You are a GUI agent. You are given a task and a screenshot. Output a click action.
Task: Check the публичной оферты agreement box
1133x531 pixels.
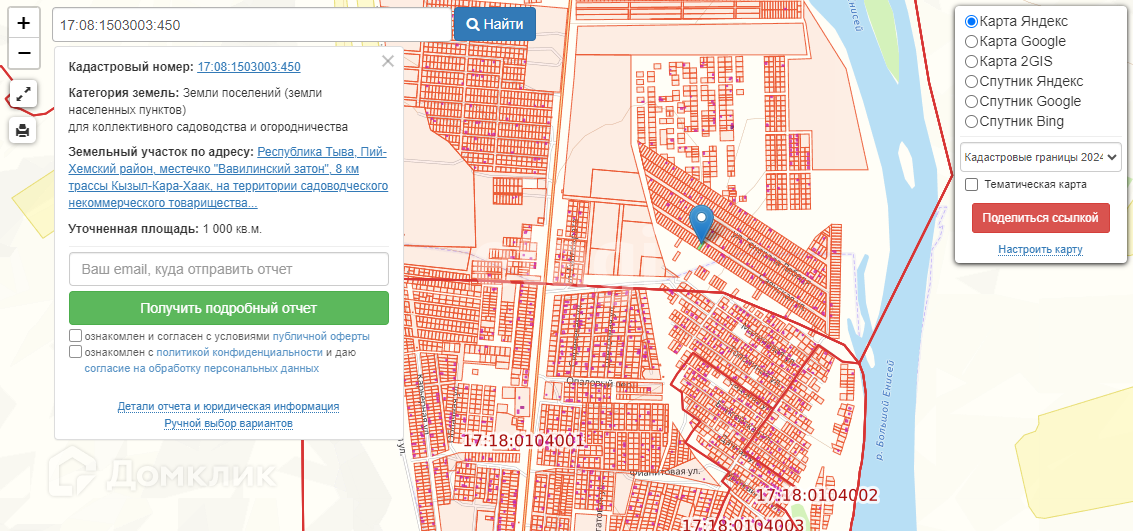click(x=76, y=336)
